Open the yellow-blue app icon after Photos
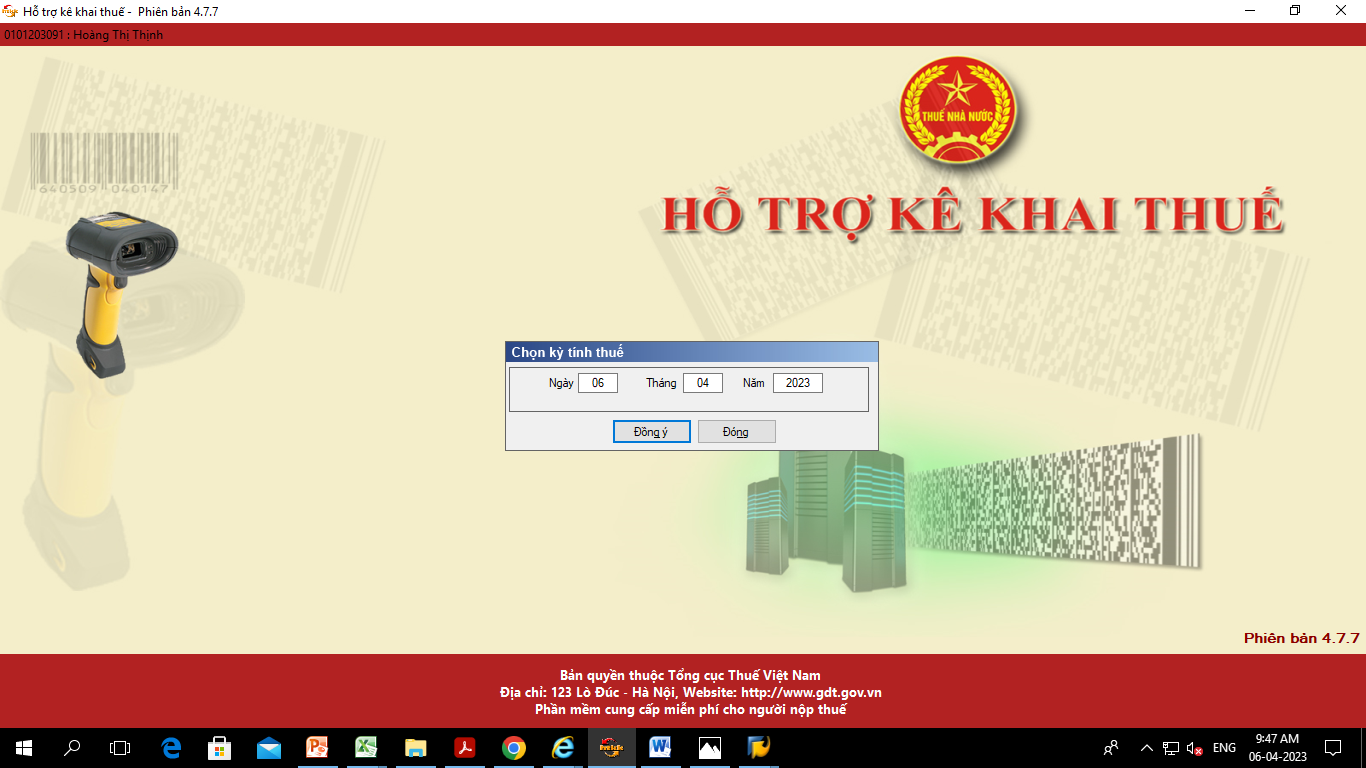Viewport: 1366px width, 768px height. (759, 747)
